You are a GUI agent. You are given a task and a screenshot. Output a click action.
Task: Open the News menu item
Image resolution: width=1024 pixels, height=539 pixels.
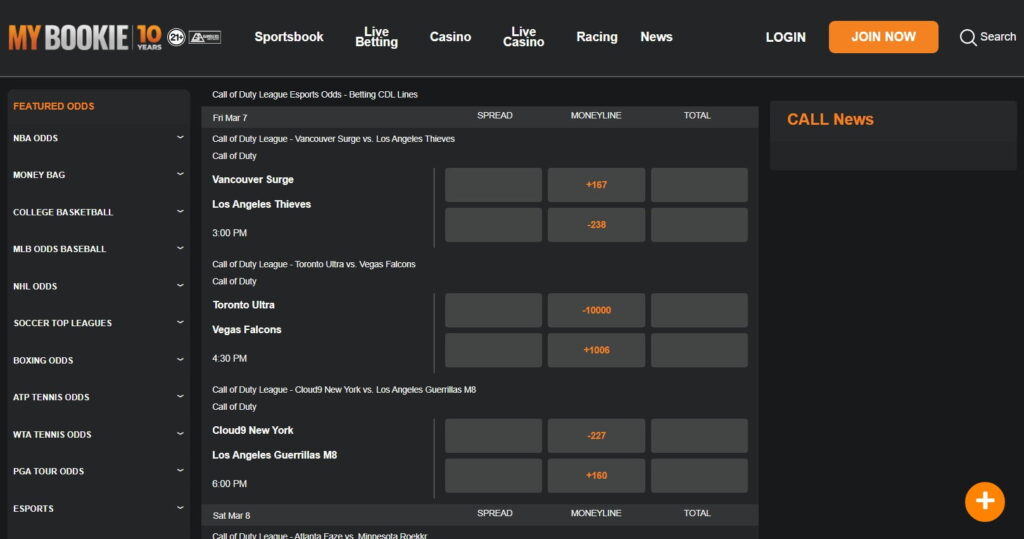click(x=656, y=37)
